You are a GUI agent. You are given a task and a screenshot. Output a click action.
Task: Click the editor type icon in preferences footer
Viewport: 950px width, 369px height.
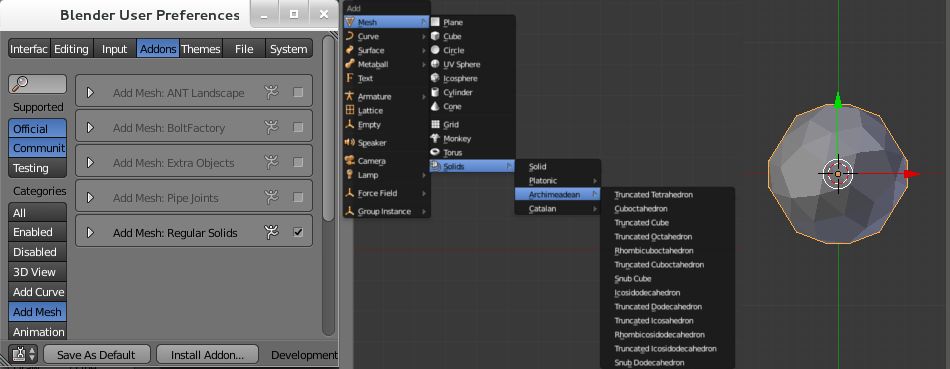coord(24,354)
